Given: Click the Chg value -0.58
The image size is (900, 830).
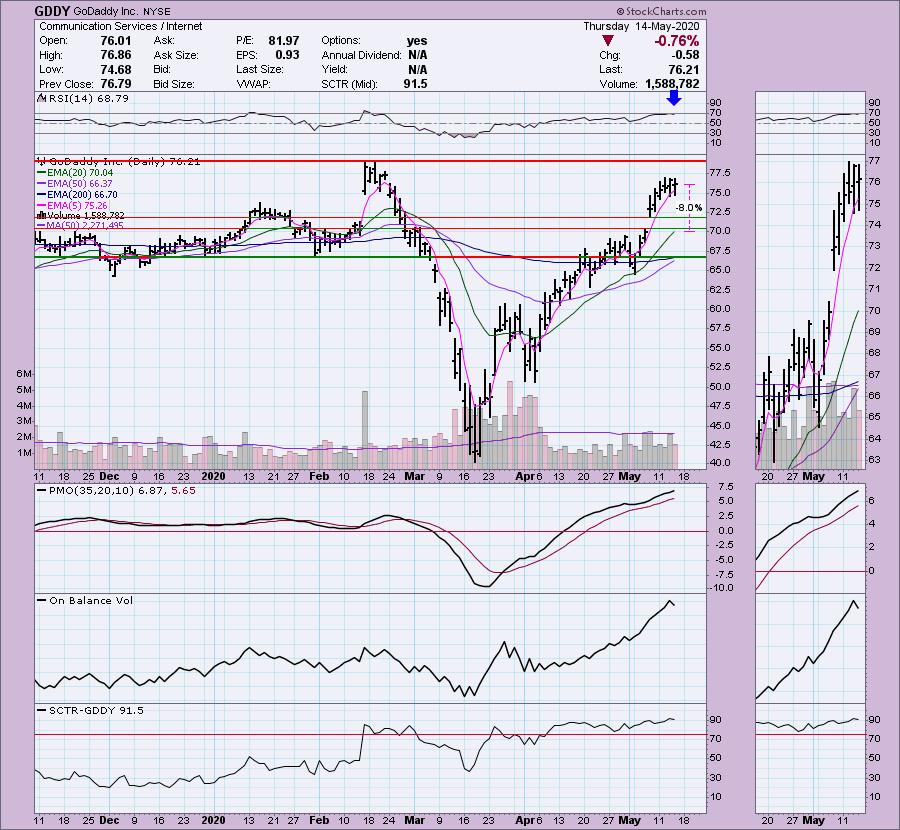Looking at the screenshot, I should click(x=685, y=55).
